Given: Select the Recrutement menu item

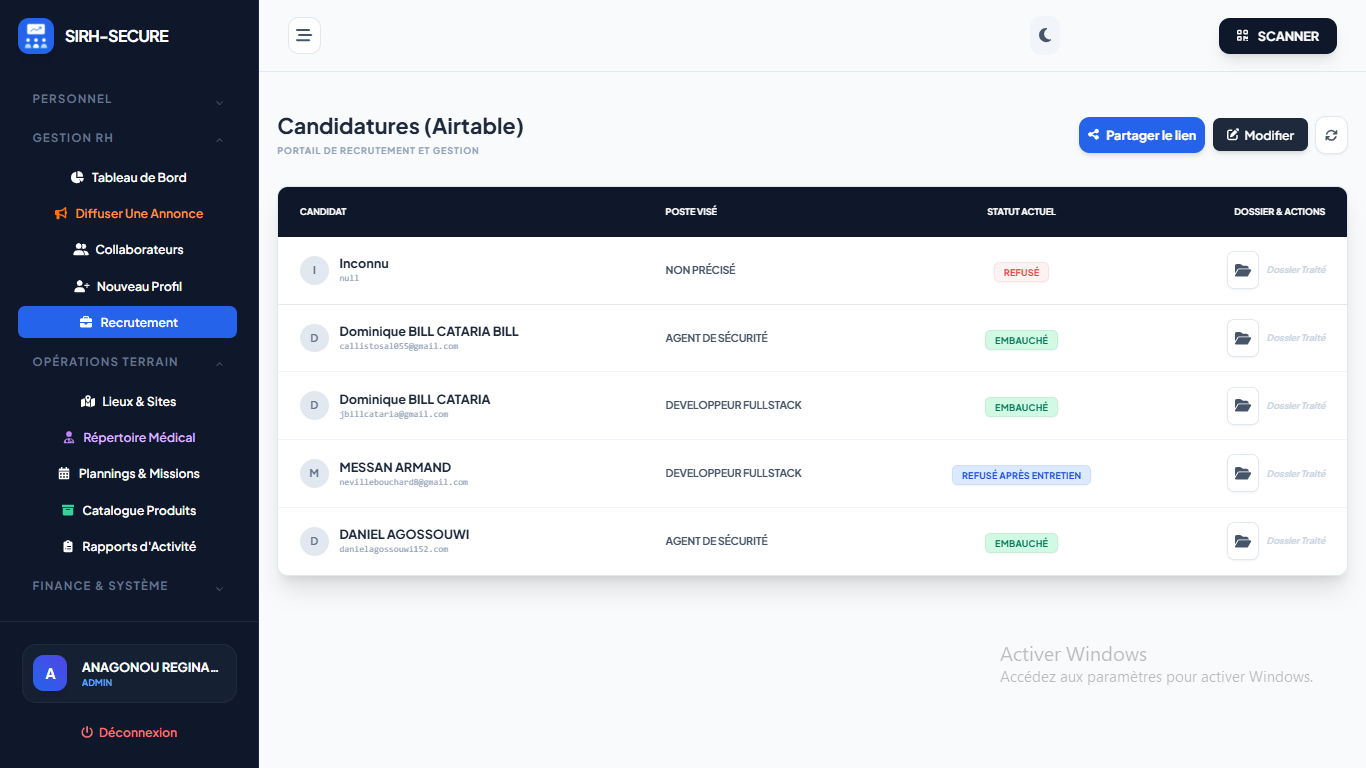Looking at the screenshot, I should (x=127, y=322).
